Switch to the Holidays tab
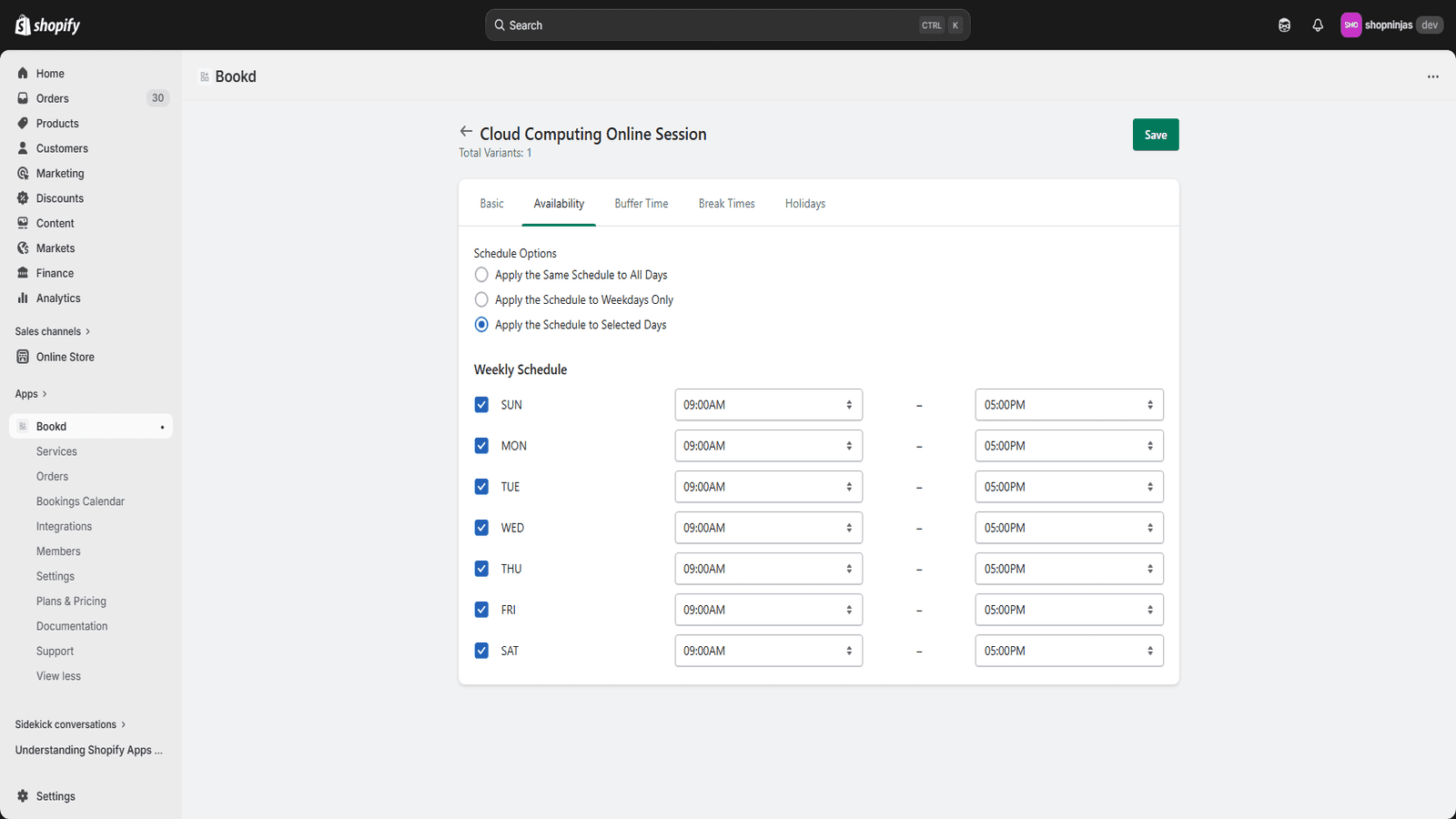Viewport: 1456px width, 819px height. pos(805,204)
